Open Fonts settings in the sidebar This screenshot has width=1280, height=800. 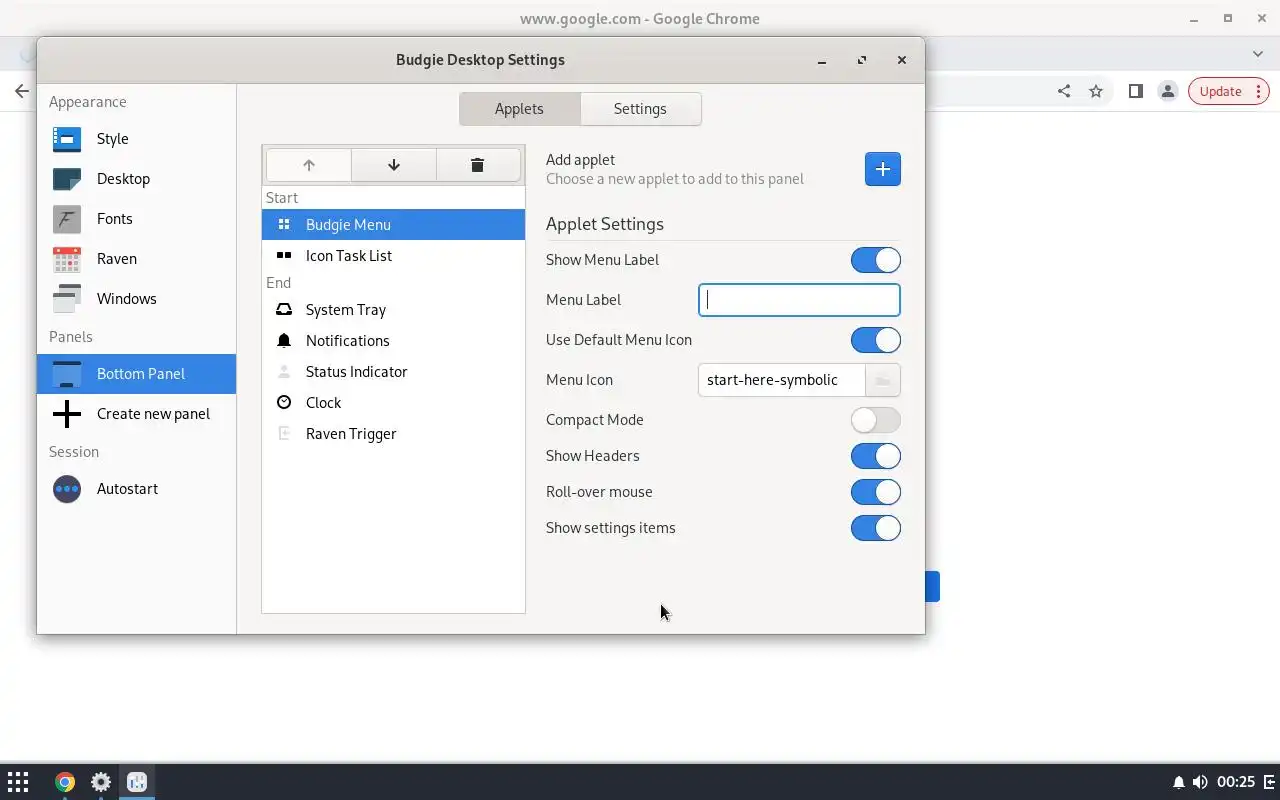(x=136, y=219)
